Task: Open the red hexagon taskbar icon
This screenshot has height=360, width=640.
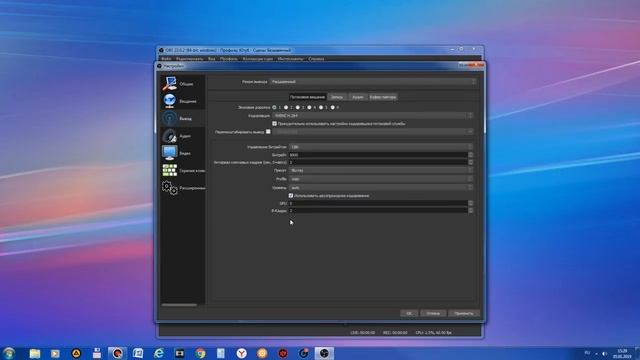Action: click(x=283, y=353)
